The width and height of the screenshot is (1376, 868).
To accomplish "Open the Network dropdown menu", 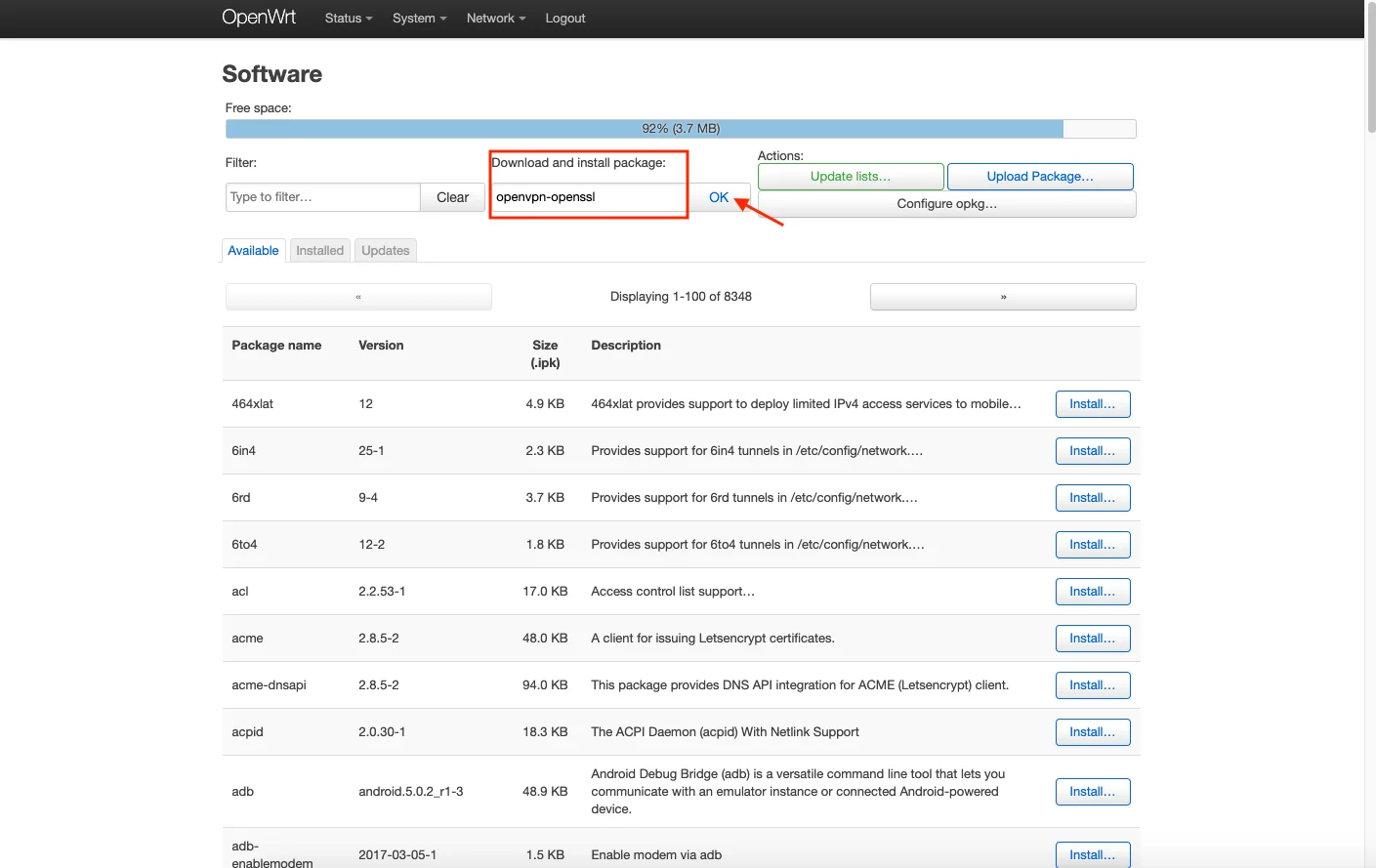I will pyautogui.click(x=495, y=19).
